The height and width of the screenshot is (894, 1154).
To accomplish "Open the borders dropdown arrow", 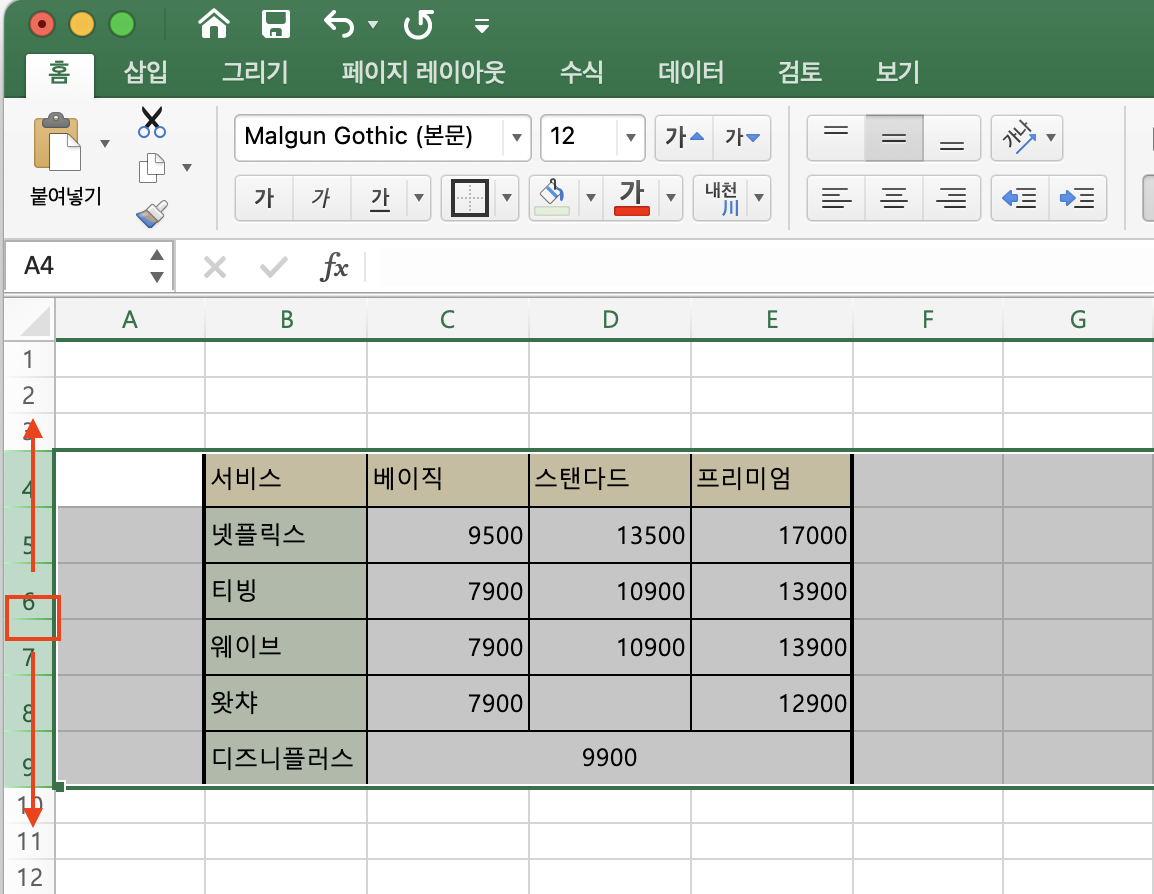I will pos(507,198).
